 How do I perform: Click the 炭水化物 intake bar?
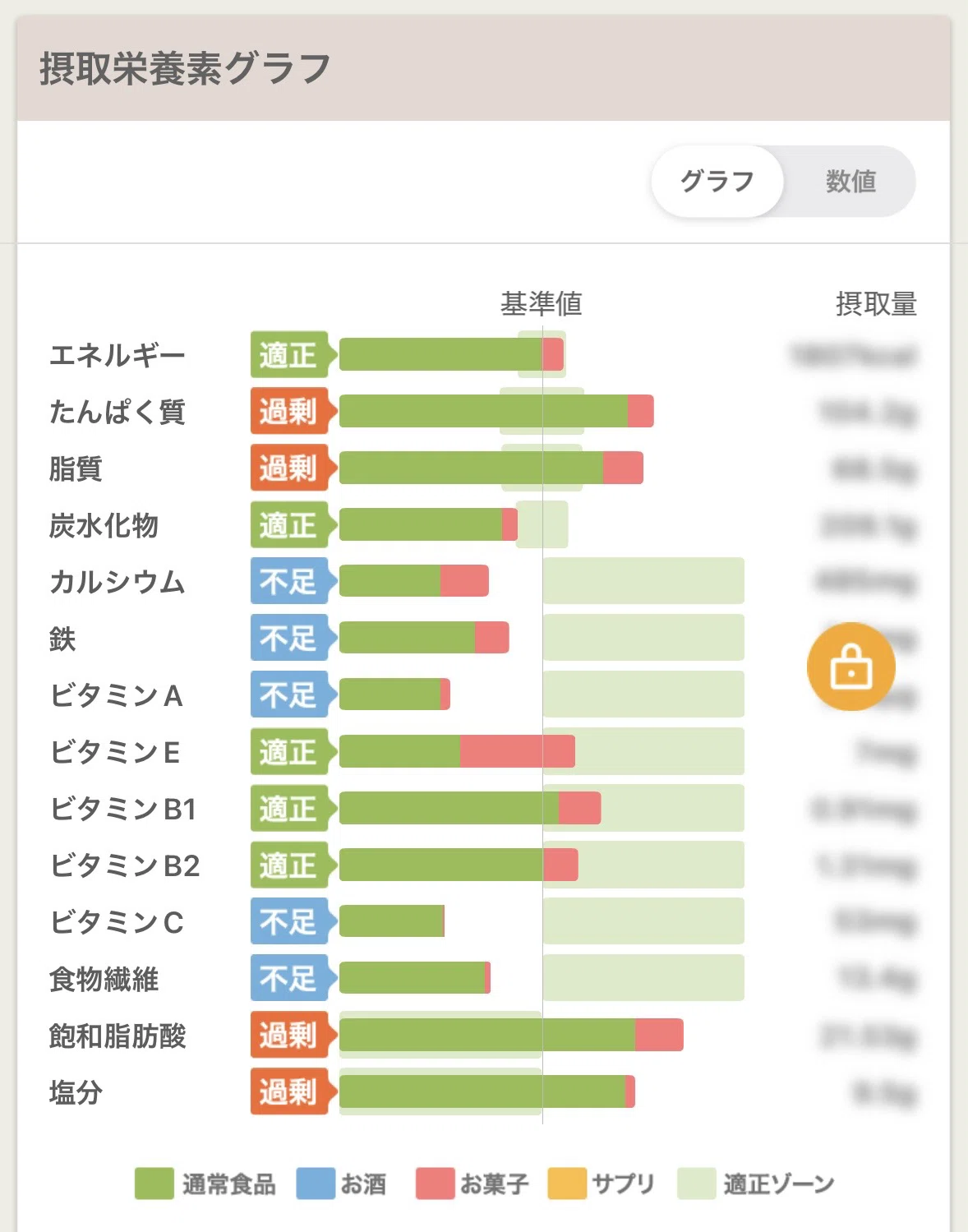428,524
